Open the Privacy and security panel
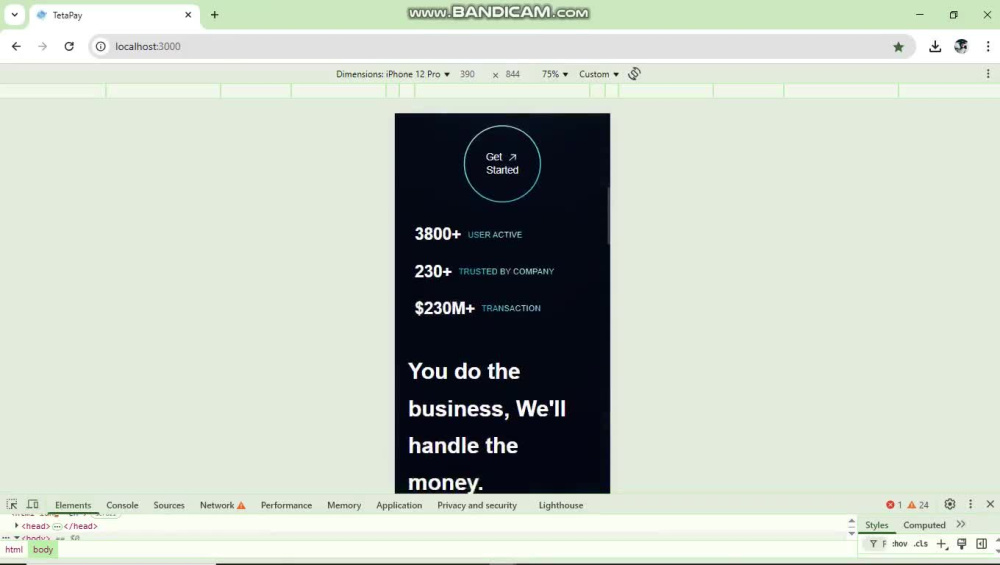This screenshot has height=565, width=1000. pos(476,505)
